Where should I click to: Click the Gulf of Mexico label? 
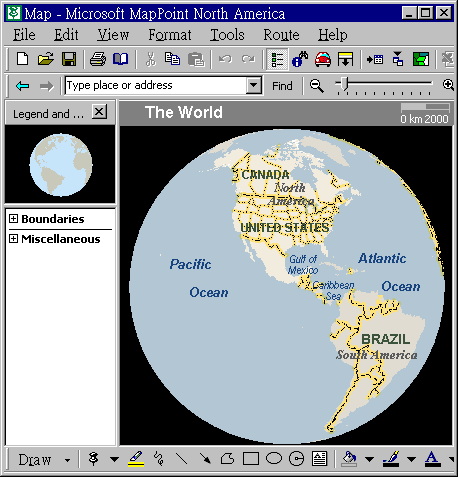pyautogui.click(x=303, y=265)
